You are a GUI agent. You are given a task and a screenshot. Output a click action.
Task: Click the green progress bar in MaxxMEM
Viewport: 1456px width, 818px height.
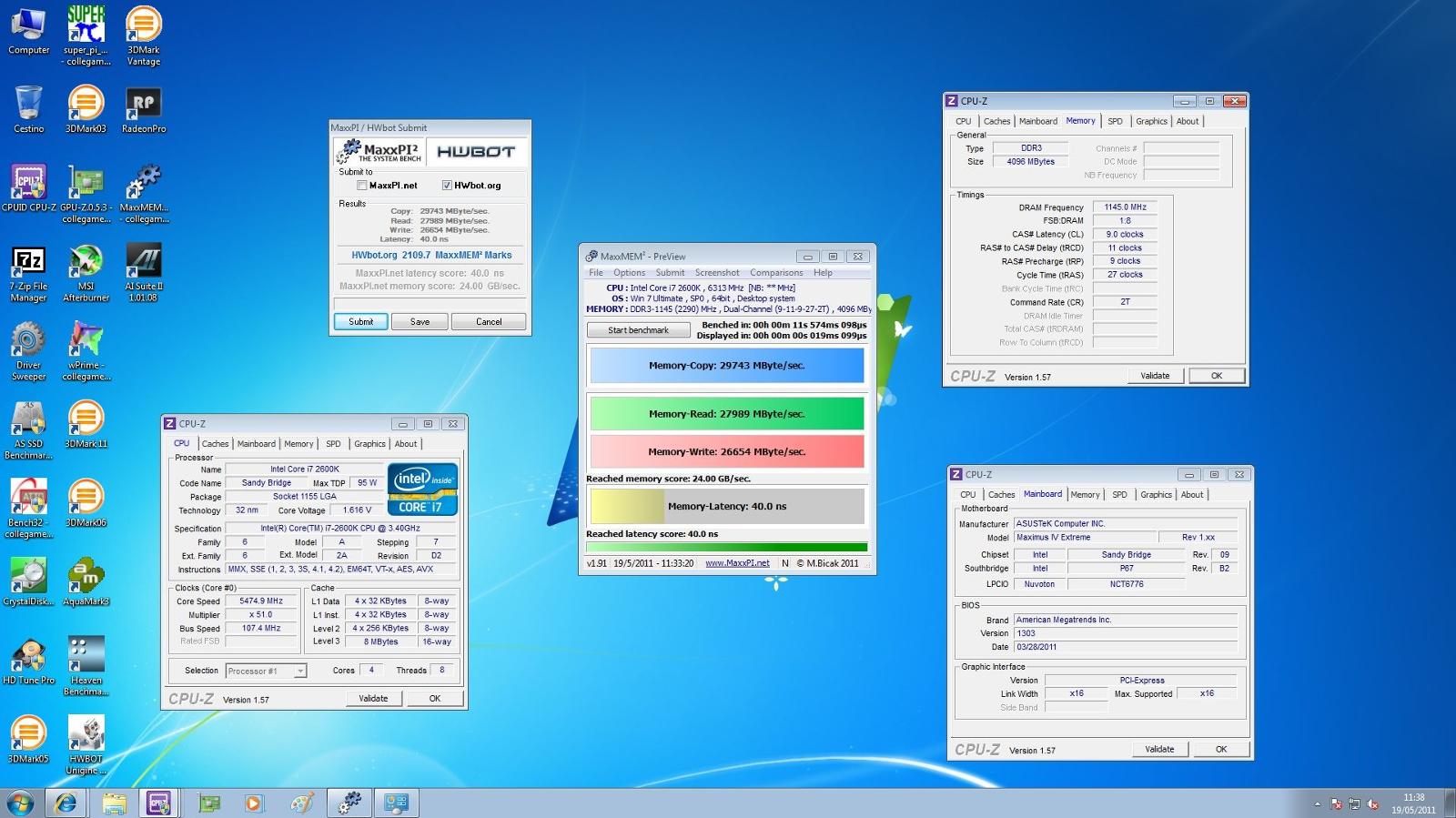[x=727, y=548]
